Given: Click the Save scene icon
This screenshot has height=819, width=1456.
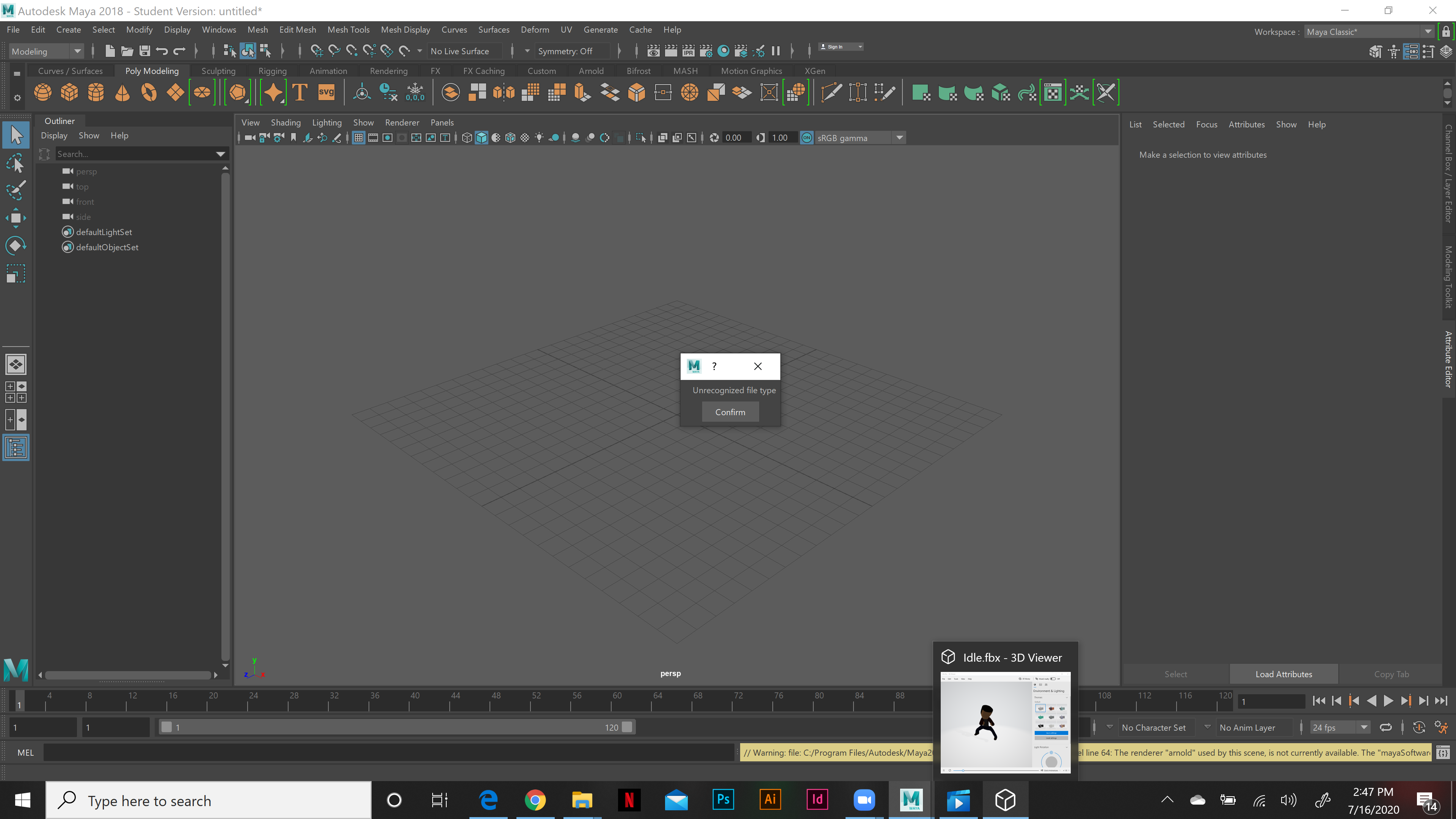Looking at the screenshot, I should point(145,51).
